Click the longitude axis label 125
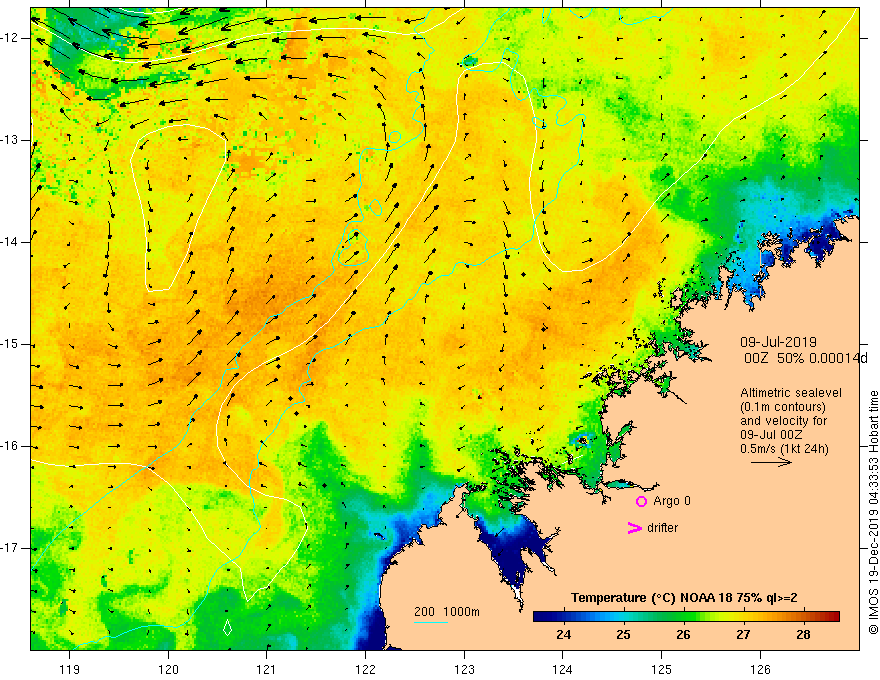The height and width of the screenshot is (680, 880). tap(662, 669)
